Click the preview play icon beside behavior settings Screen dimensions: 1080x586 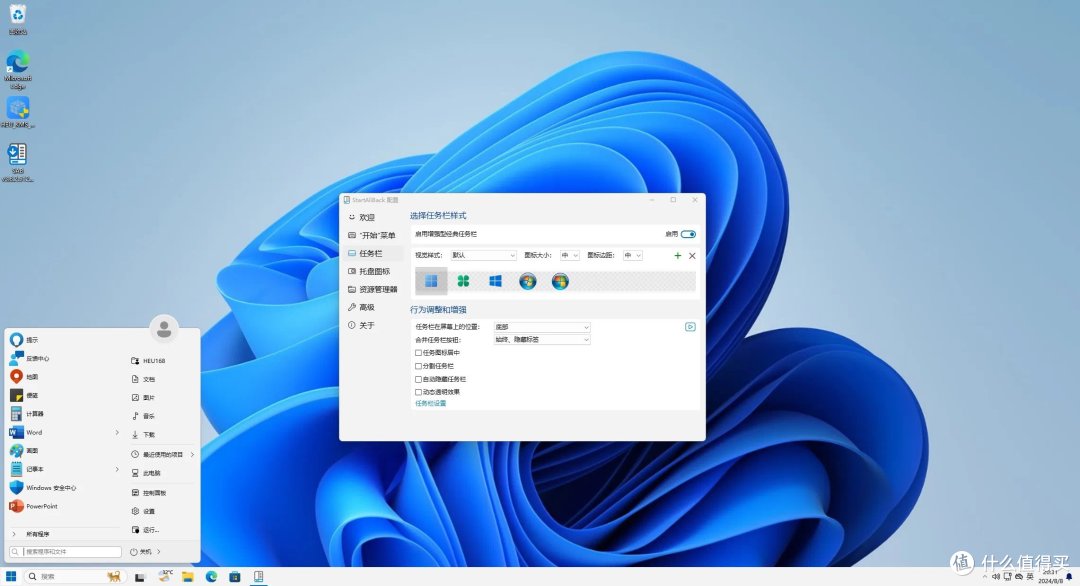[689, 327]
